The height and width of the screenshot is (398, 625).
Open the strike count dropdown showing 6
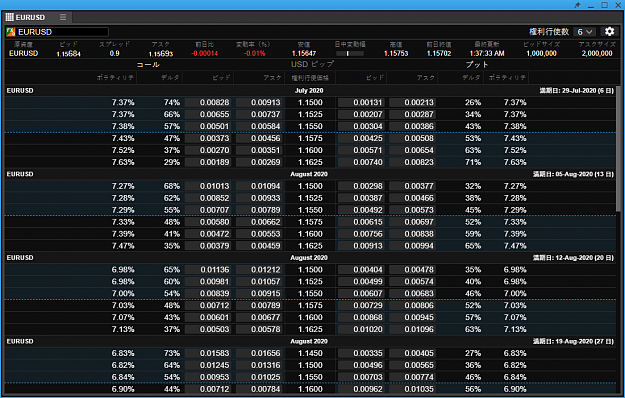point(584,32)
